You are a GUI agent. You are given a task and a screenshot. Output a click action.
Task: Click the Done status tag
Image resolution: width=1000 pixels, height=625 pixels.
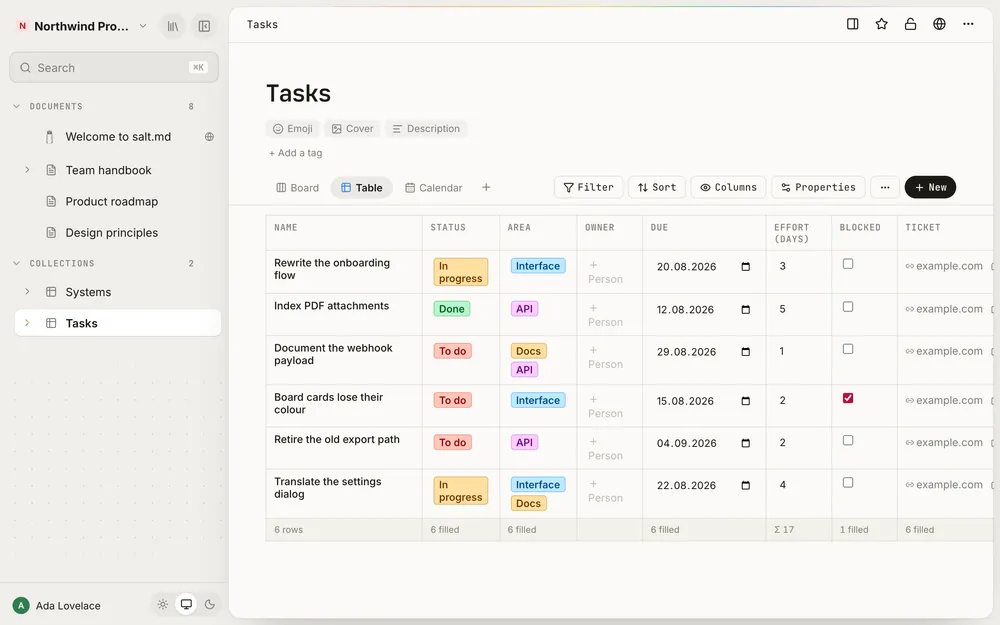click(452, 309)
